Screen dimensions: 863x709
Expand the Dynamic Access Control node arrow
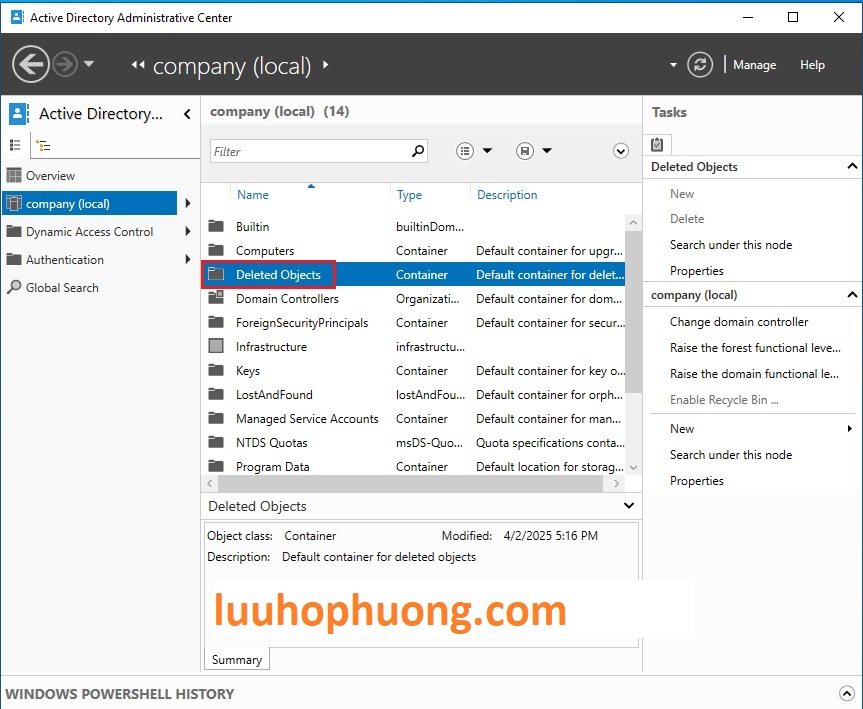point(187,232)
